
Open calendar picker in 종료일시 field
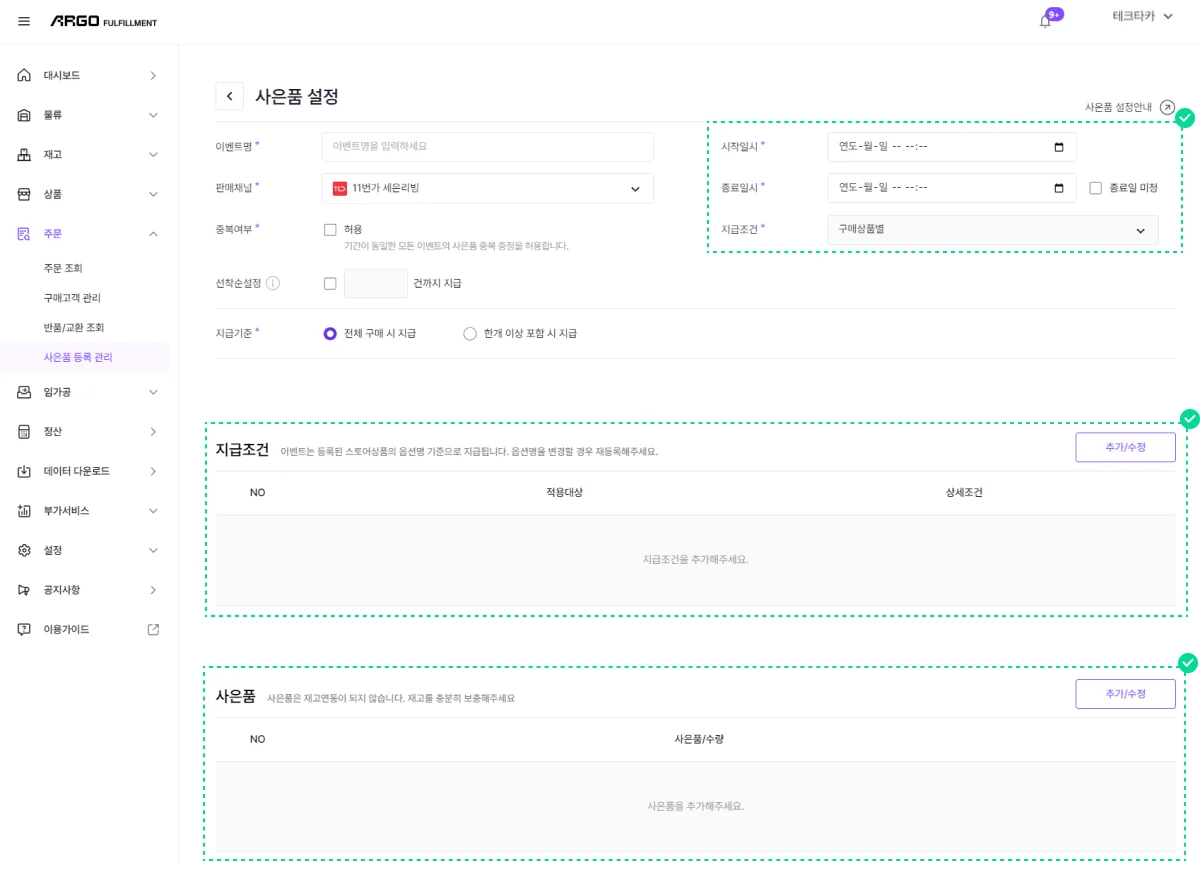point(1059,188)
